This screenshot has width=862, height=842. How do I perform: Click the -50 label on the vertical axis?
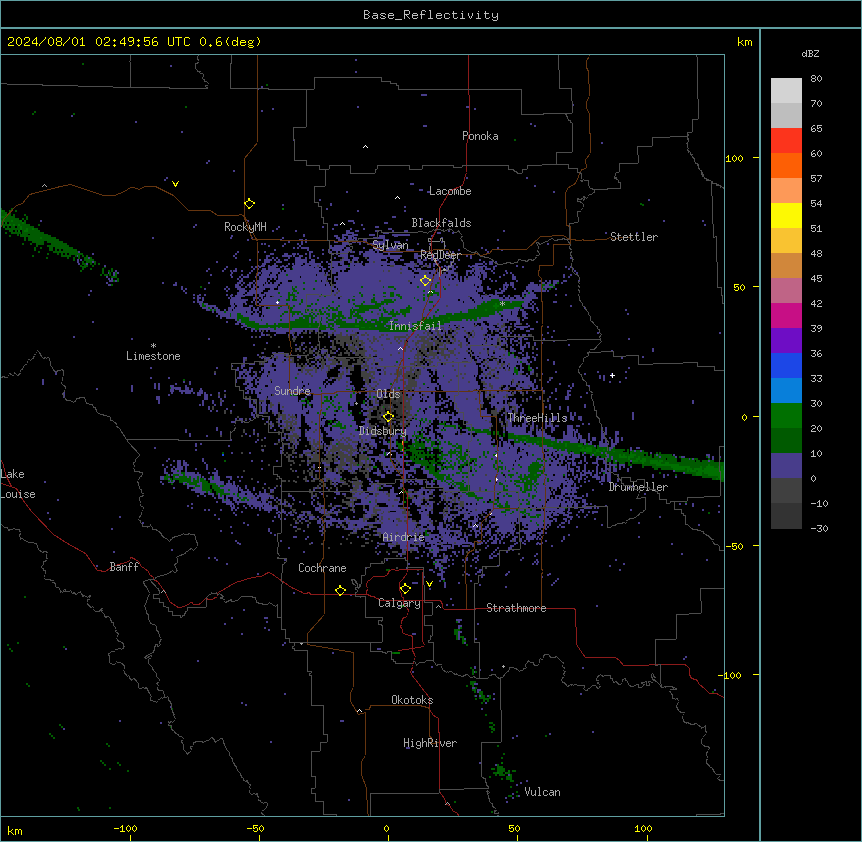click(x=734, y=546)
